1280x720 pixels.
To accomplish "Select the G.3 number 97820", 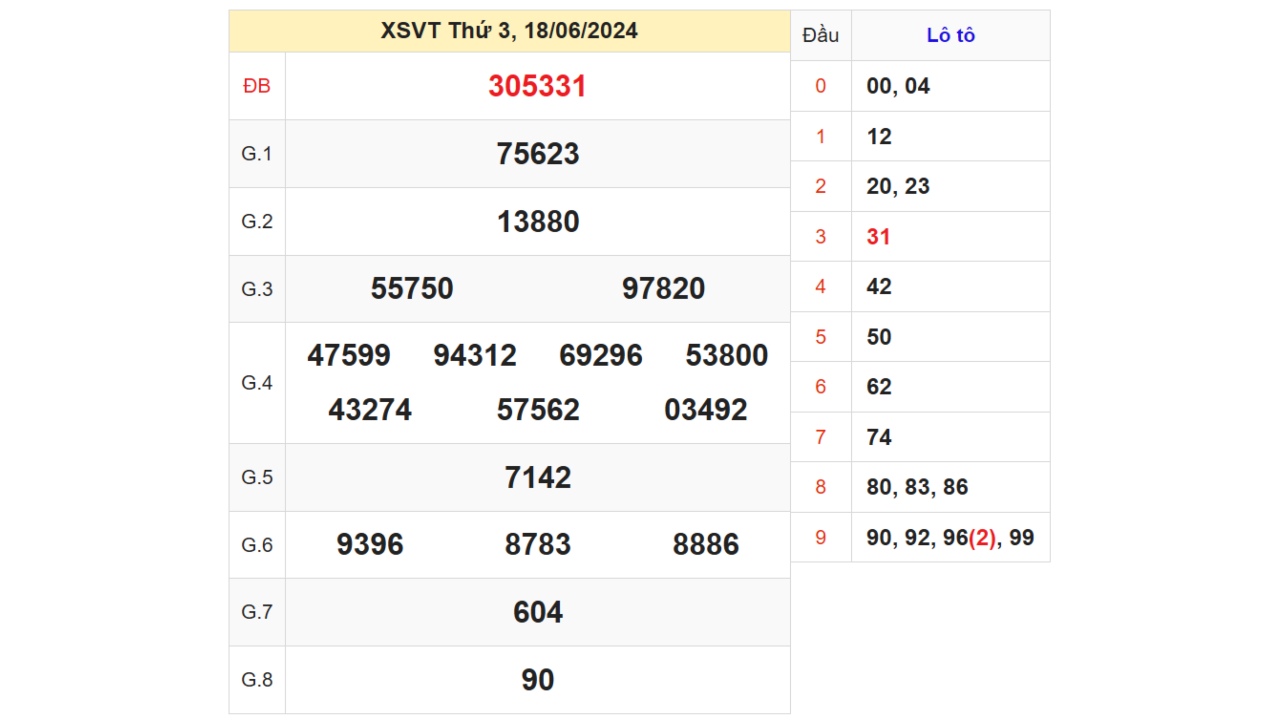I will [664, 289].
